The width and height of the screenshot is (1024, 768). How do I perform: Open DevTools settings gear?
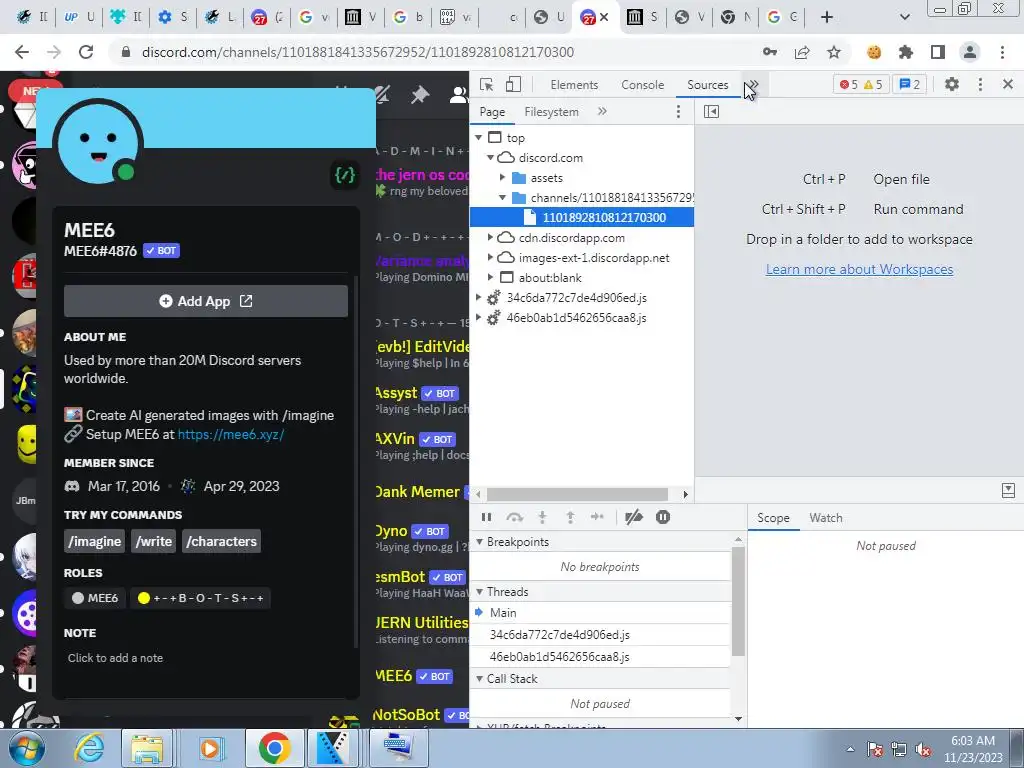tap(952, 84)
